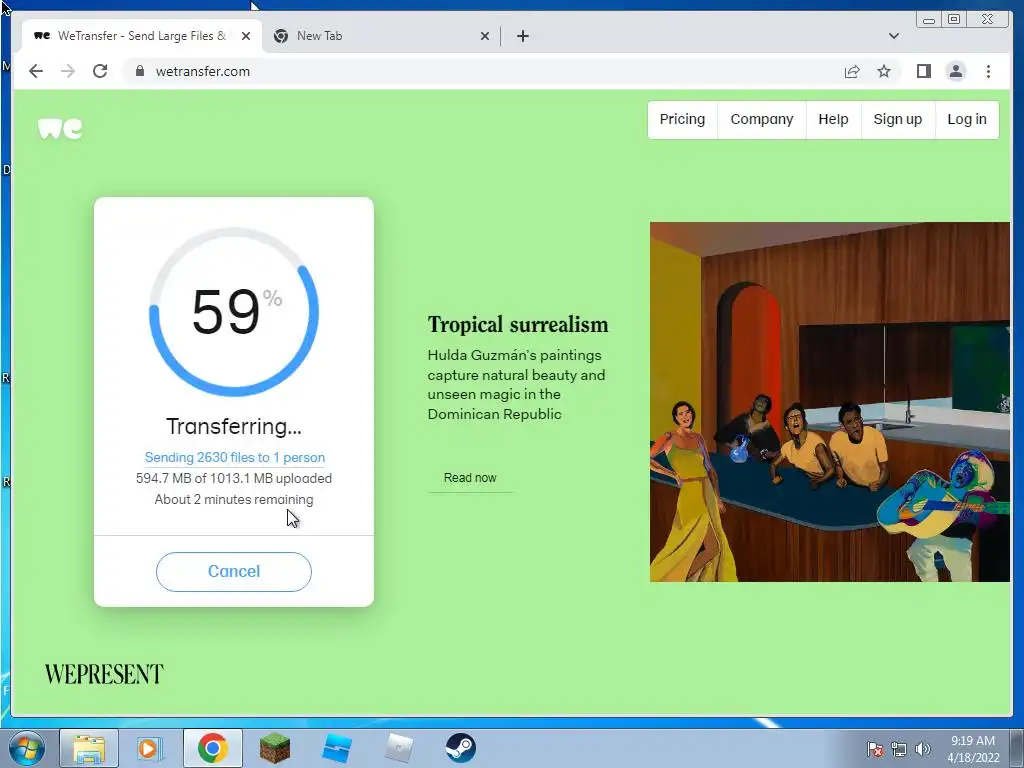Open the grey Roblox Player taskbar icon
Image resolution: width=1024 pixels, height=768 pixels.
click(x=398, y=748)
